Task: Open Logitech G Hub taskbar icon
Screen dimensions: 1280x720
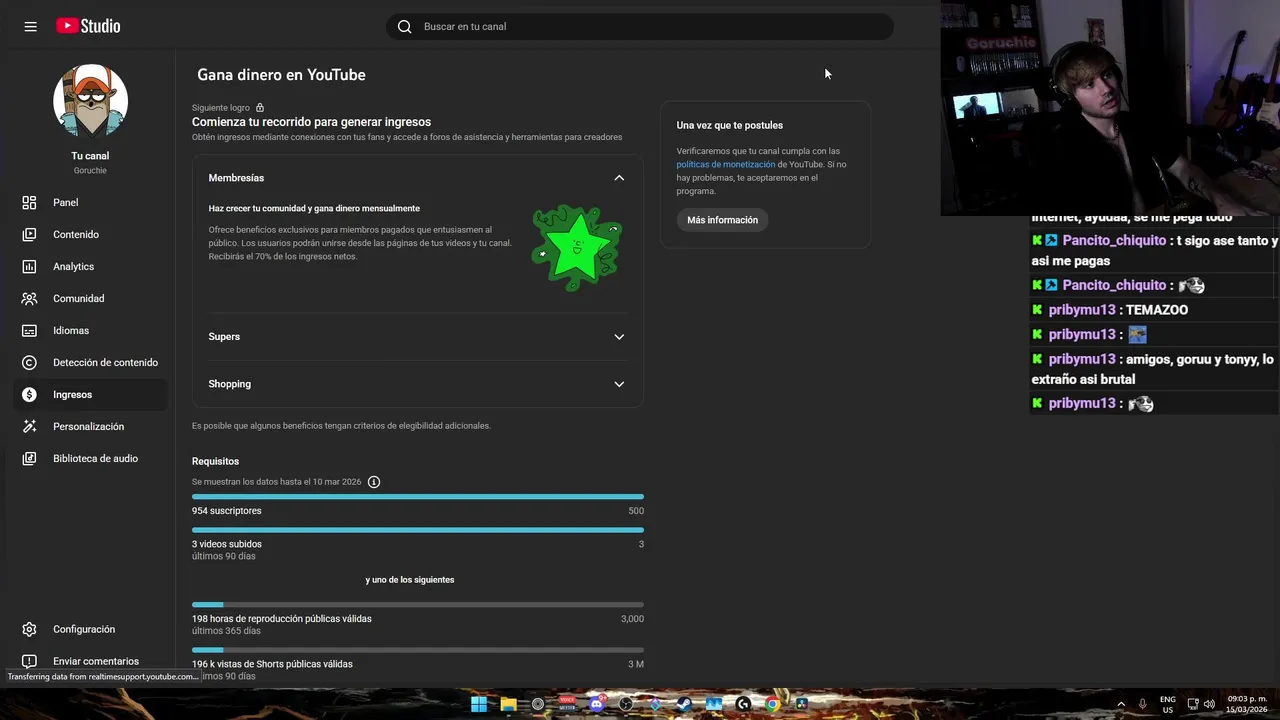Action: [x=743, y=704]
